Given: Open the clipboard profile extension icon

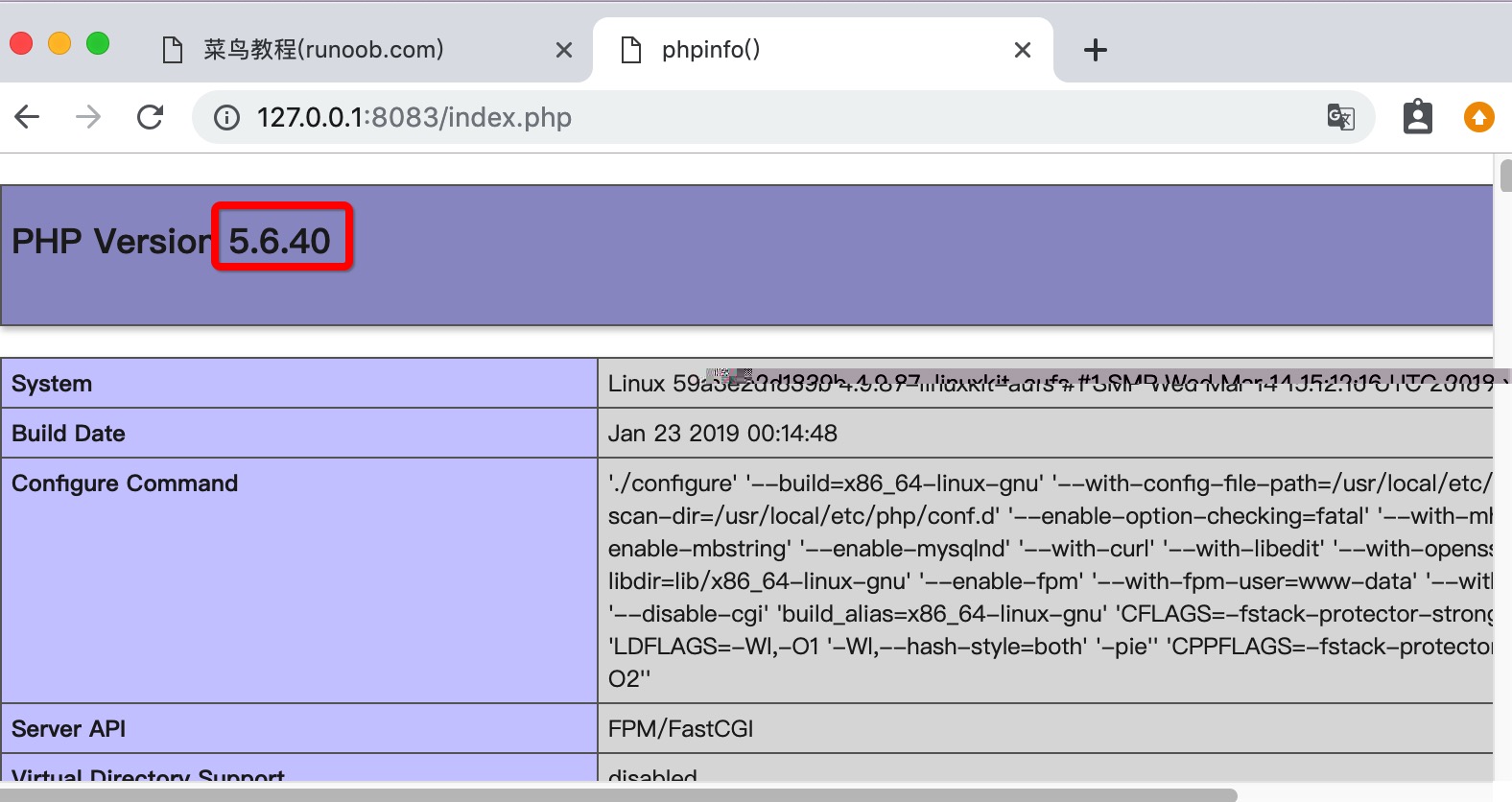Looking at the screenshot, I should (x=1417, y=117).
